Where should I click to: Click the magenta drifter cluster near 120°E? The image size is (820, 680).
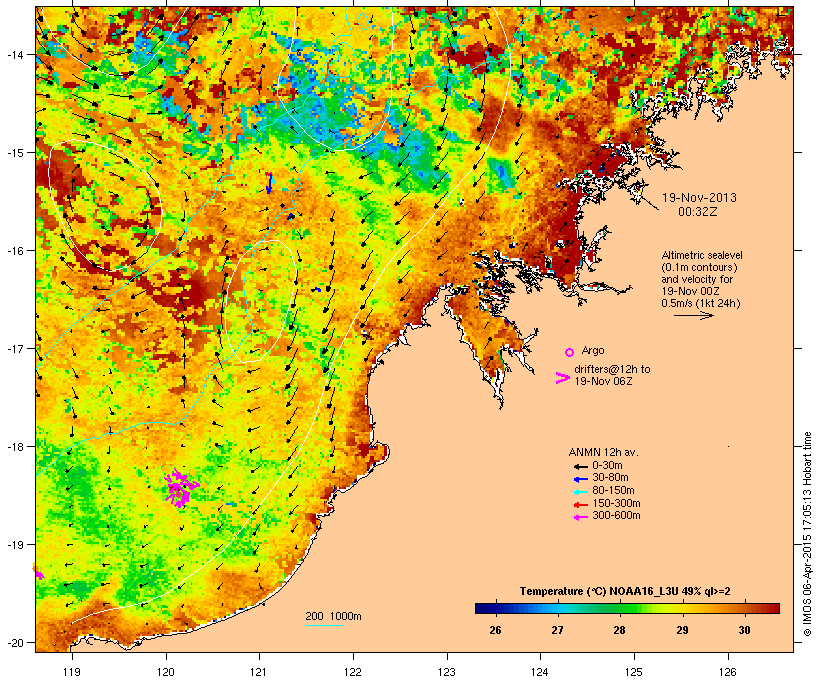tap(180, 488)
